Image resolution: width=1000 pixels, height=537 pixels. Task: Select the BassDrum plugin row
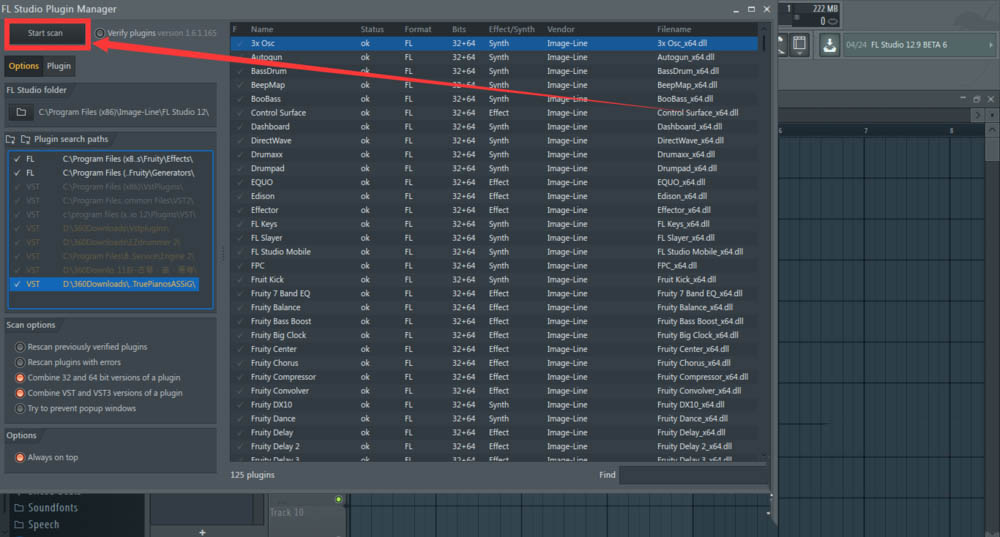tap(494, 71)
